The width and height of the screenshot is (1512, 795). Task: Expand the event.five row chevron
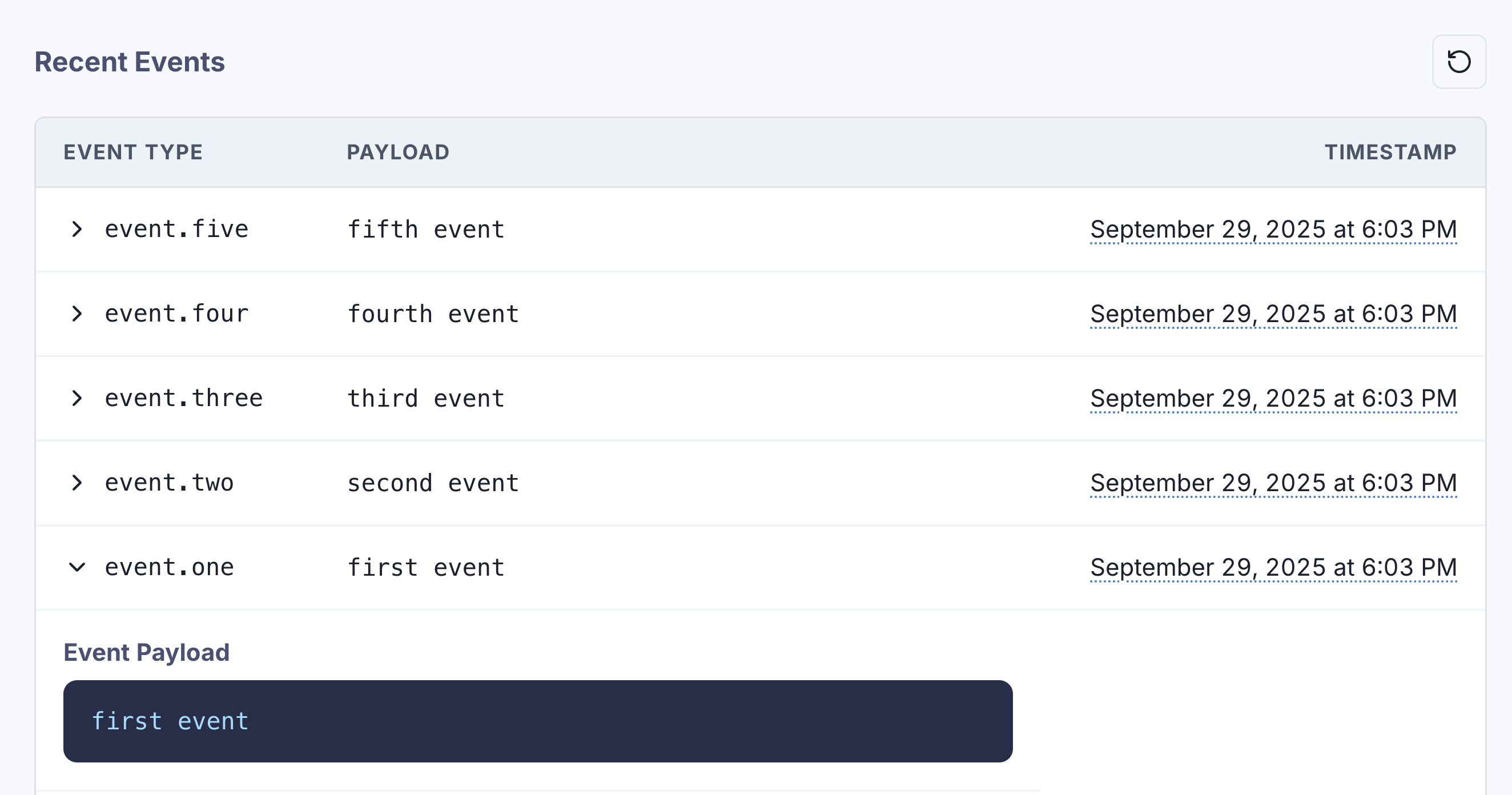pyautogui.click(x=77, y=229)
